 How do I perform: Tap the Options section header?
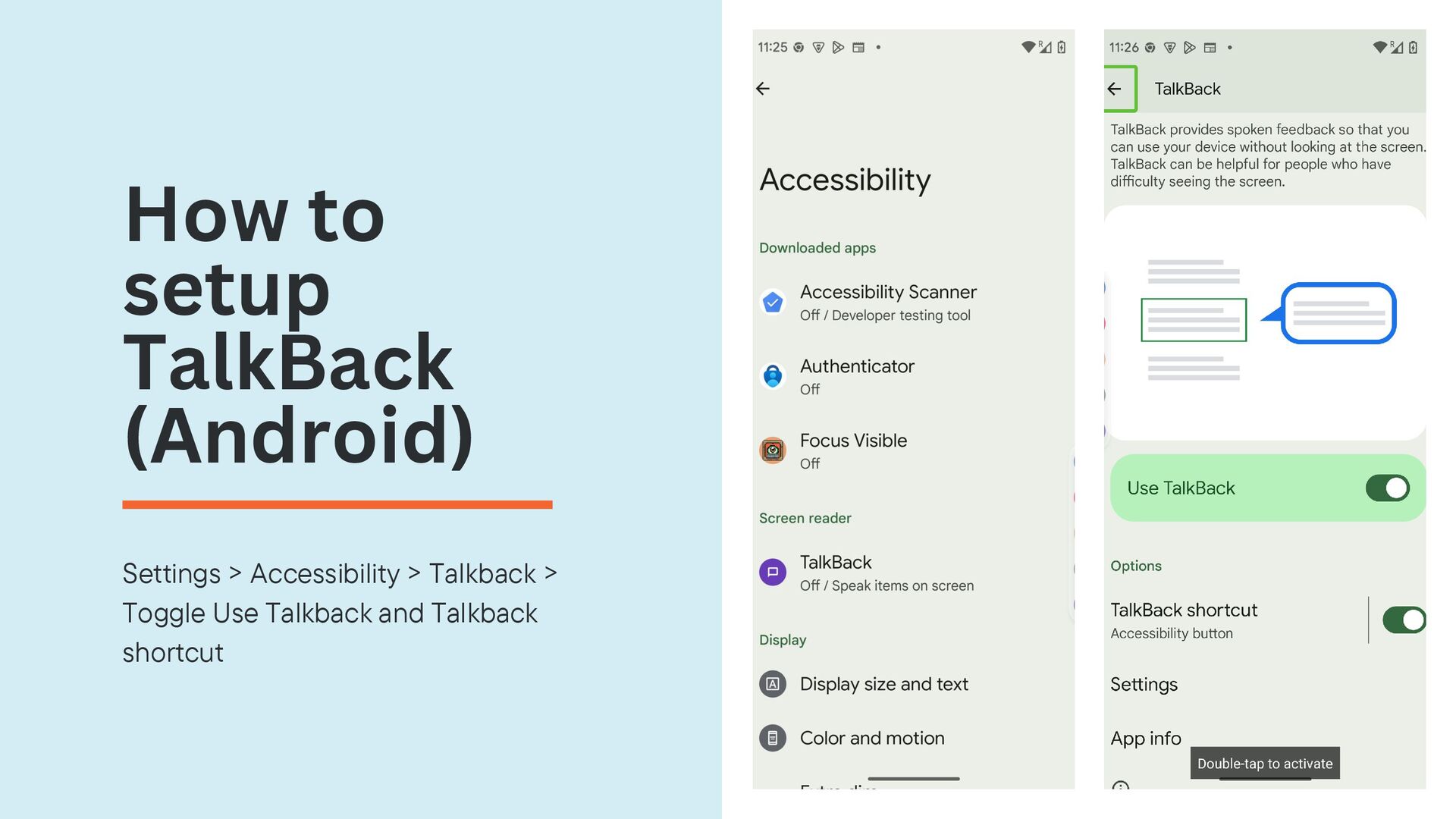pyautogui.click(x=1136, y=566)
